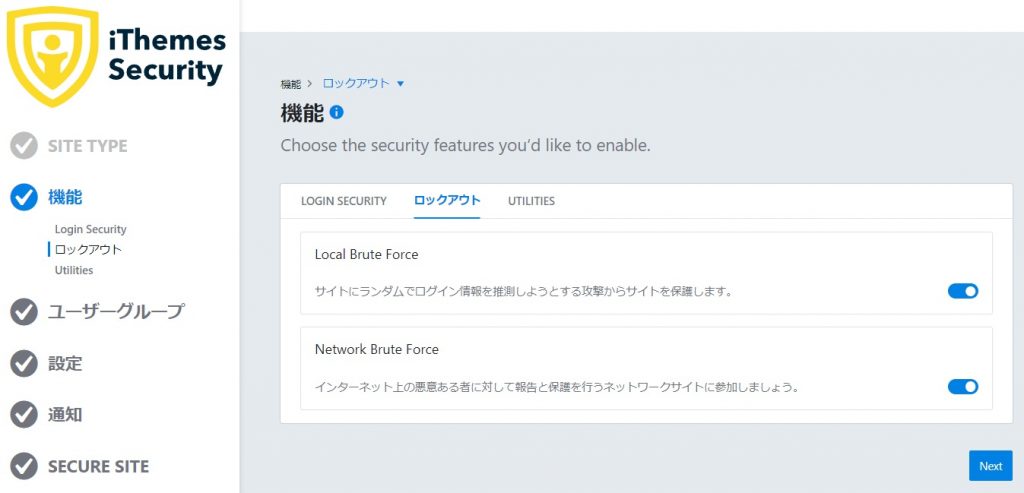
Task: Go to the 機能 breadcrumb link
Action: coord(291,84)
